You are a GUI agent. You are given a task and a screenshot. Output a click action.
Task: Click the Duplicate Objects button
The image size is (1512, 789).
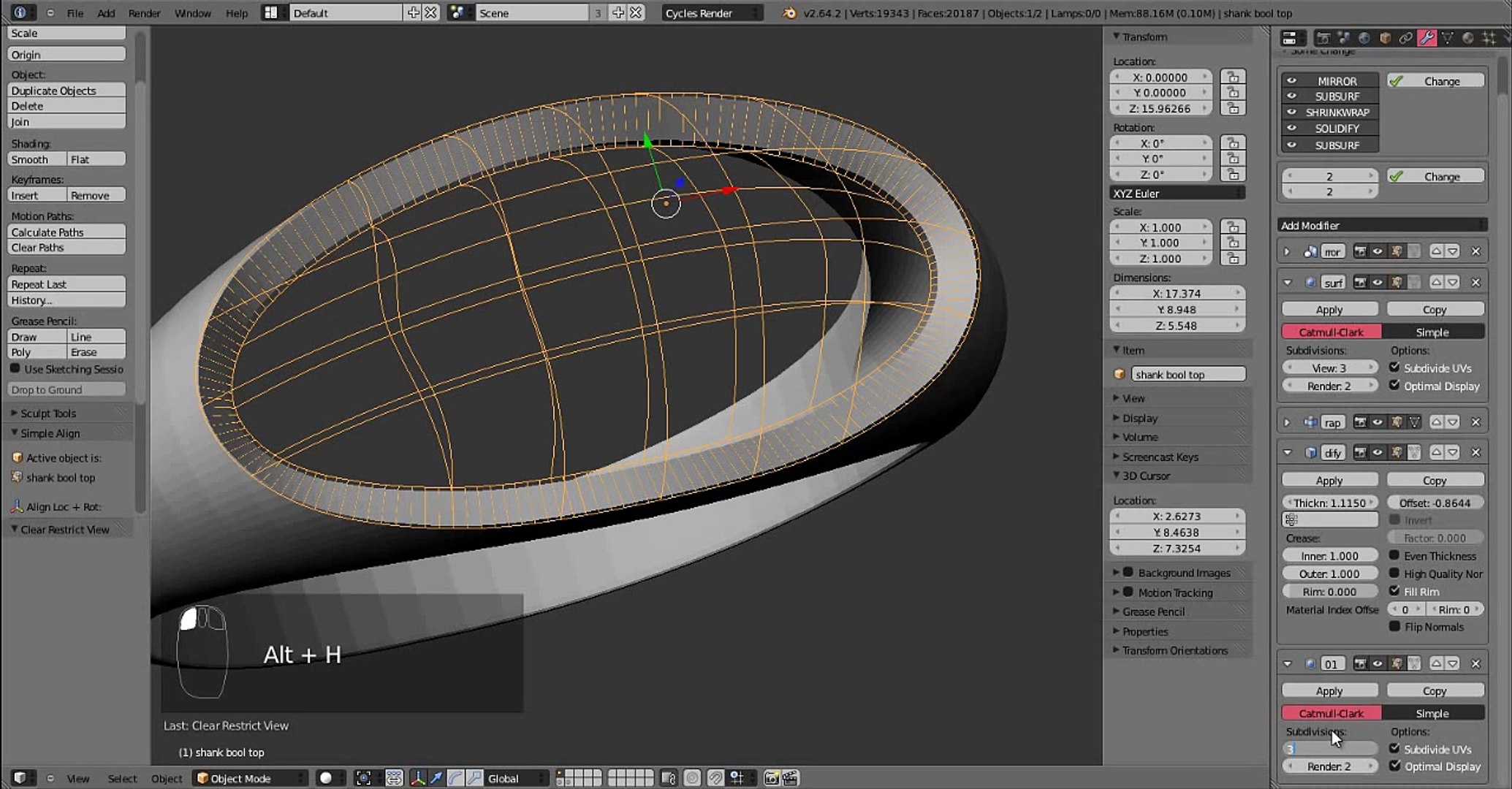point(66,91)
